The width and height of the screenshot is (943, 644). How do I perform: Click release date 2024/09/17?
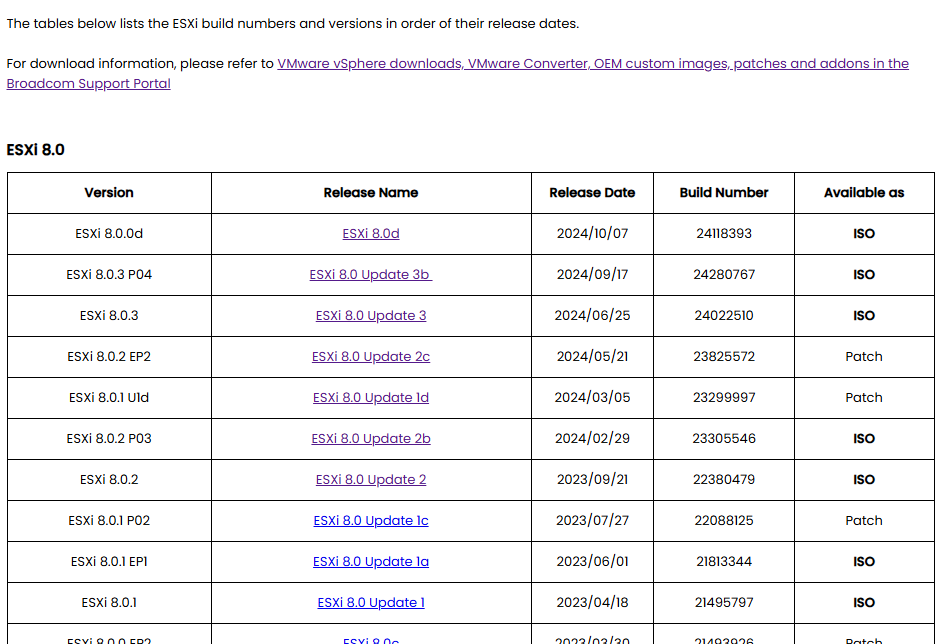coord(592,275)
